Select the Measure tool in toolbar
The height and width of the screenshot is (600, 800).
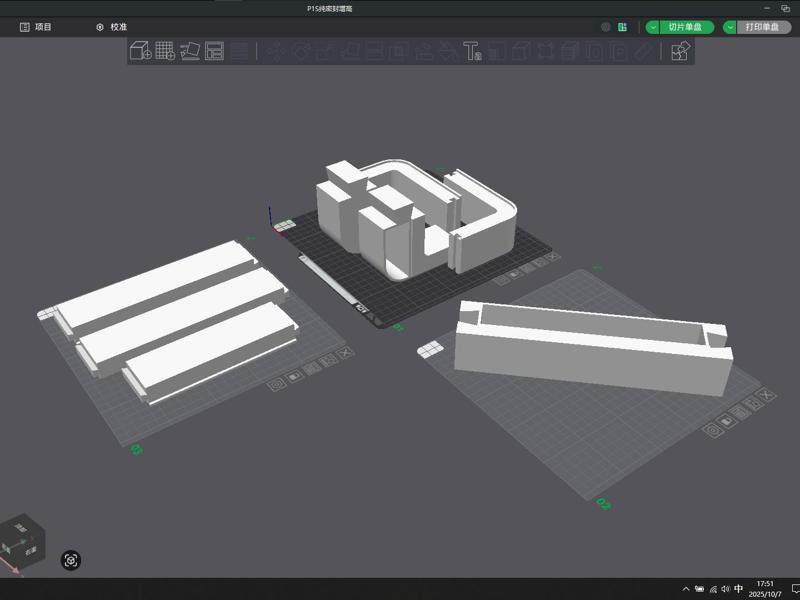tap(645, 51)
